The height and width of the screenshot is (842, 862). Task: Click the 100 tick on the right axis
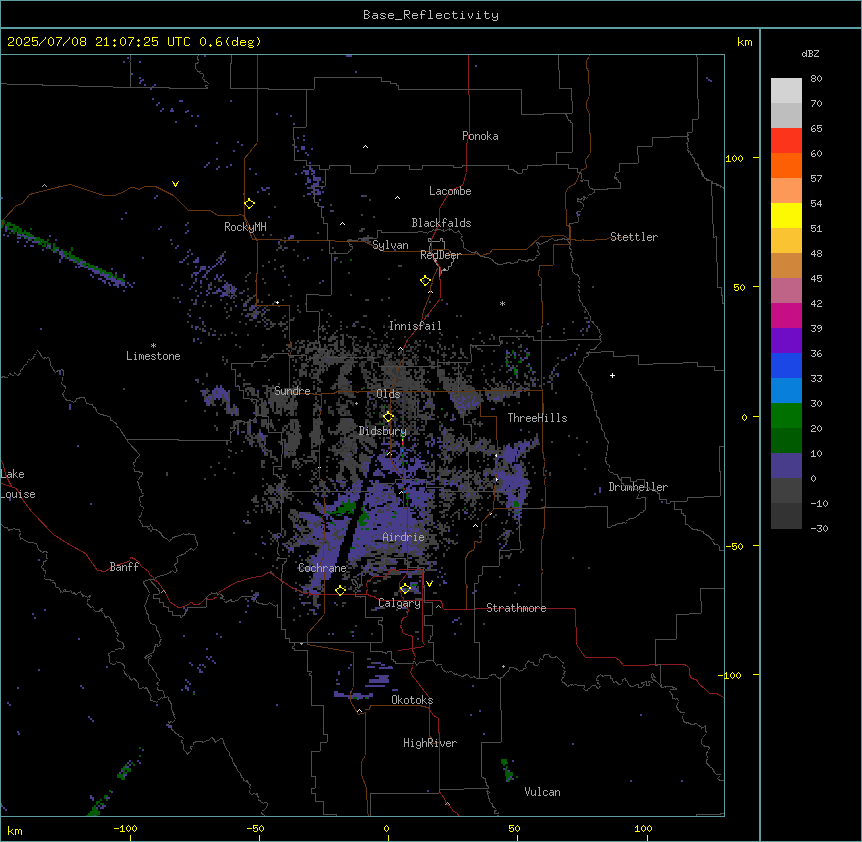click(734, 158)
